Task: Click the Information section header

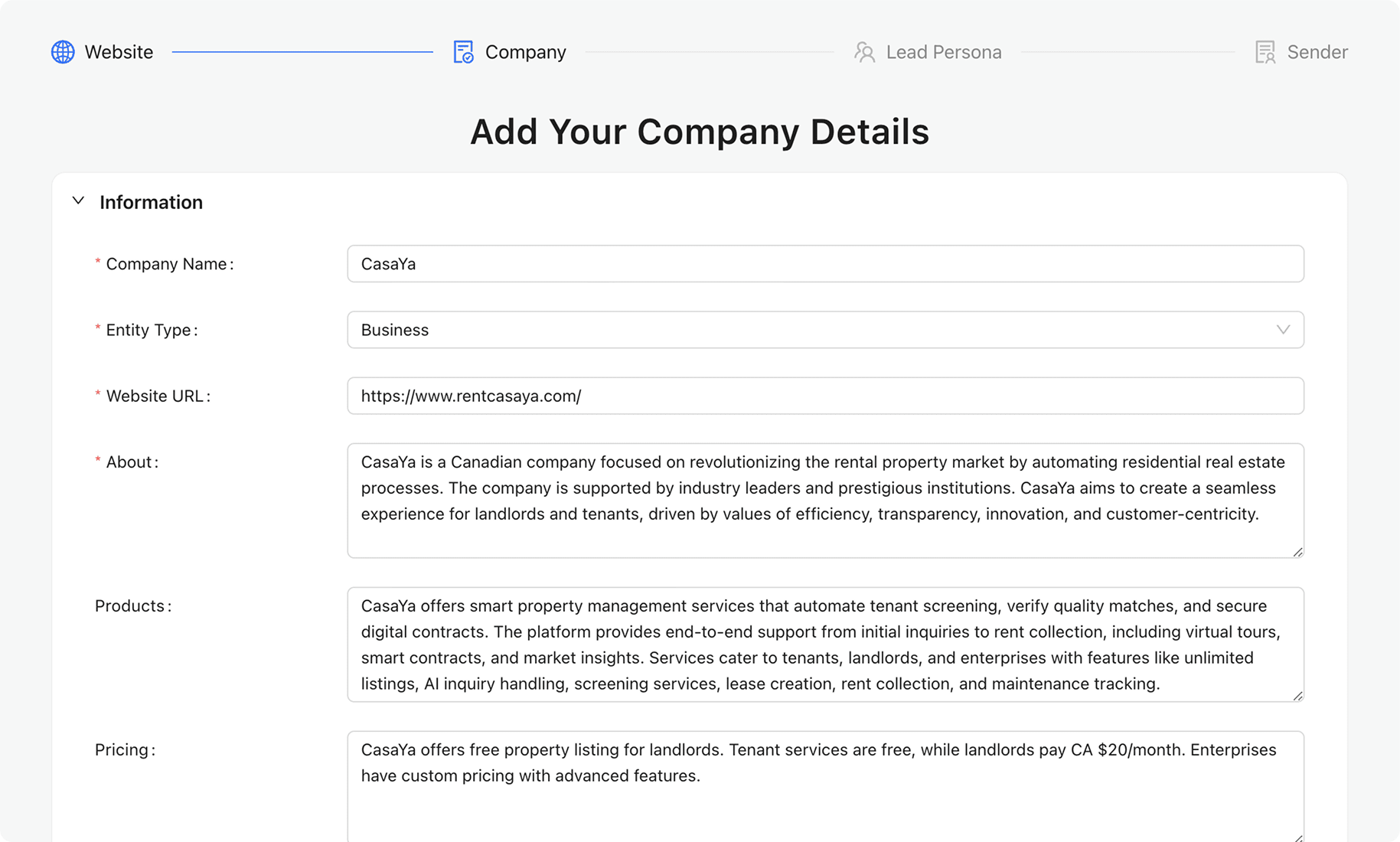Action: pos(151,202)
